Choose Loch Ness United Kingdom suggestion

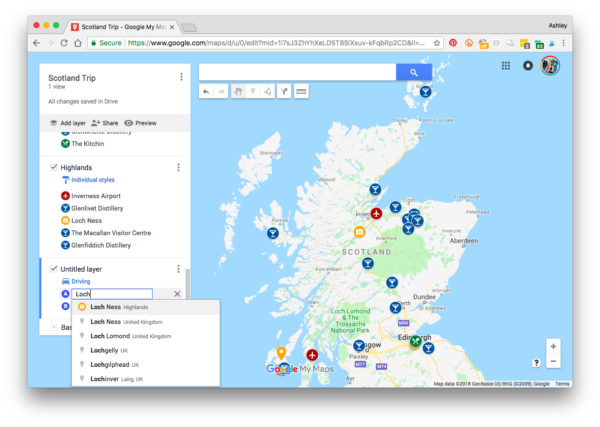pos(146,322)
